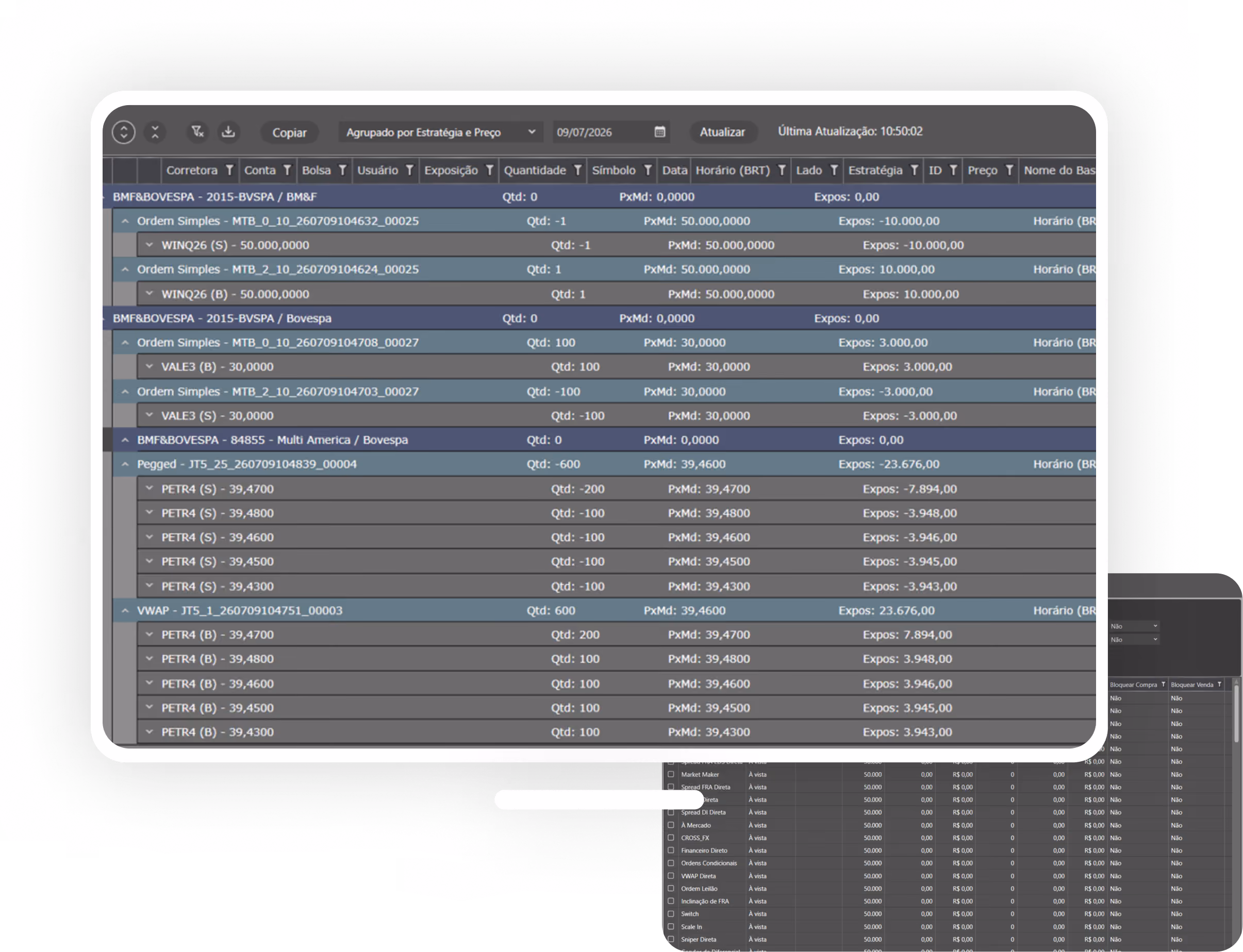Click Última Atualização: 10:50:02 text

click(x=850, y=131)
